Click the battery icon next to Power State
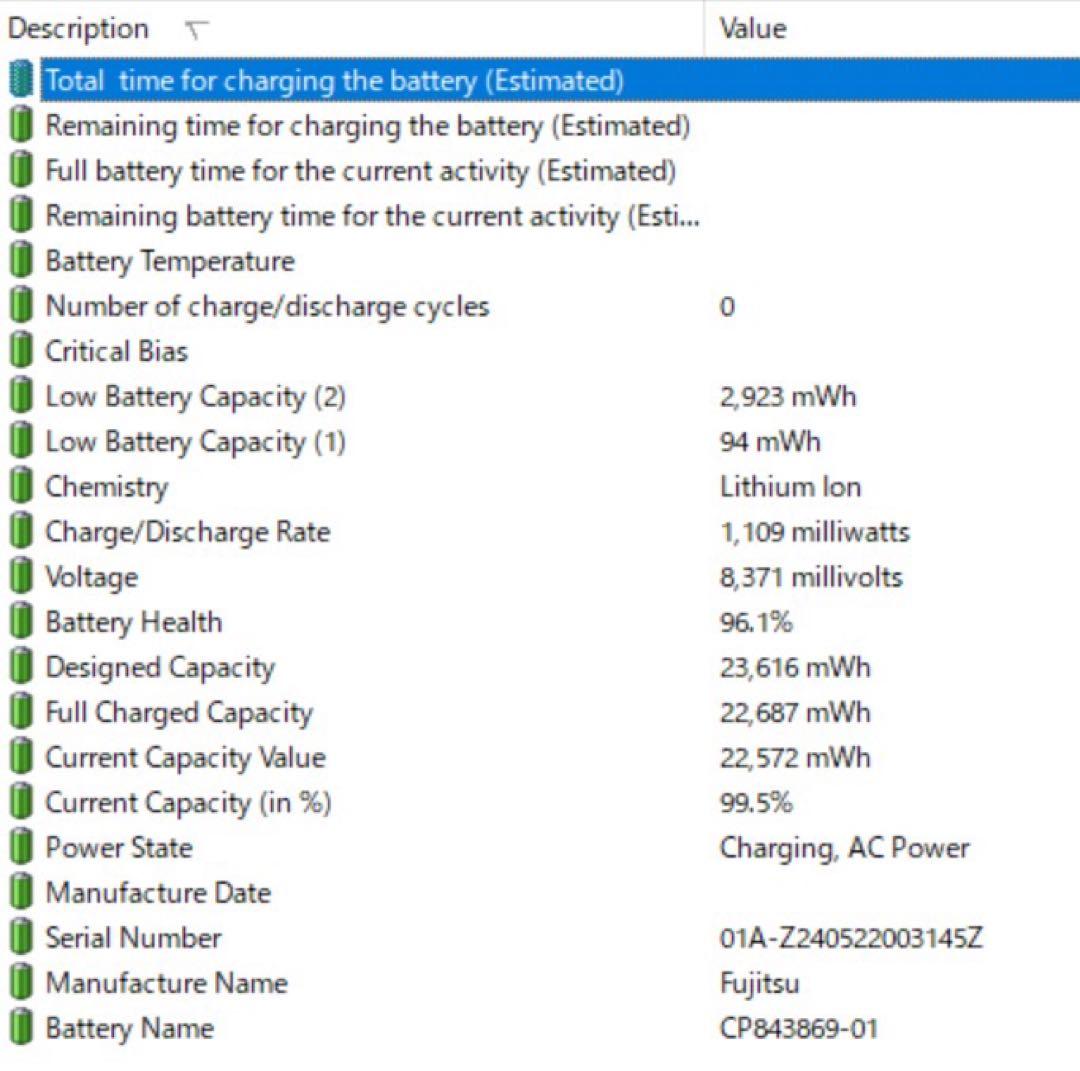This screenshot has width=1080, height=1071. (22, 847)
